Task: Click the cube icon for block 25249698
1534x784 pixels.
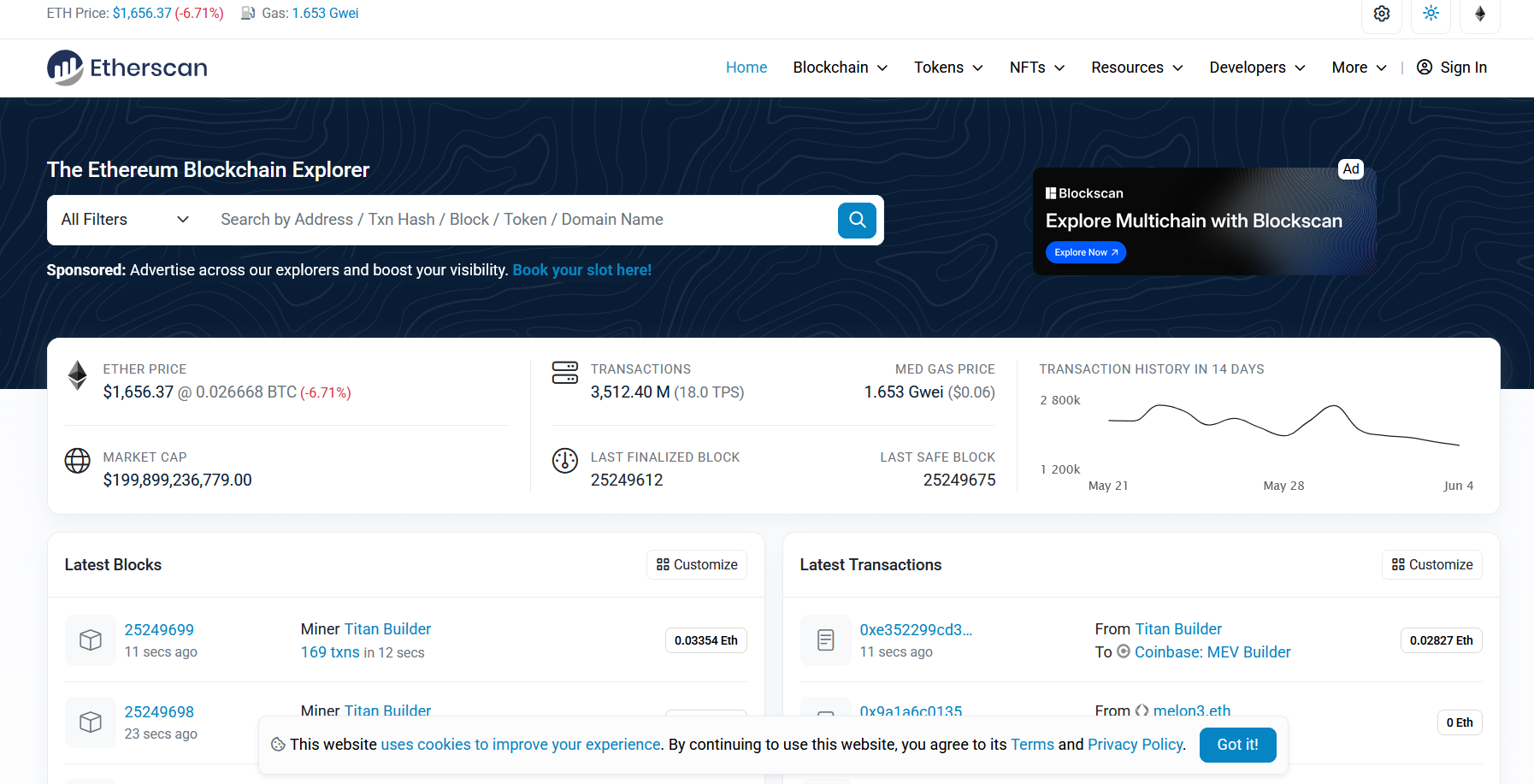Action: point(91,722)
